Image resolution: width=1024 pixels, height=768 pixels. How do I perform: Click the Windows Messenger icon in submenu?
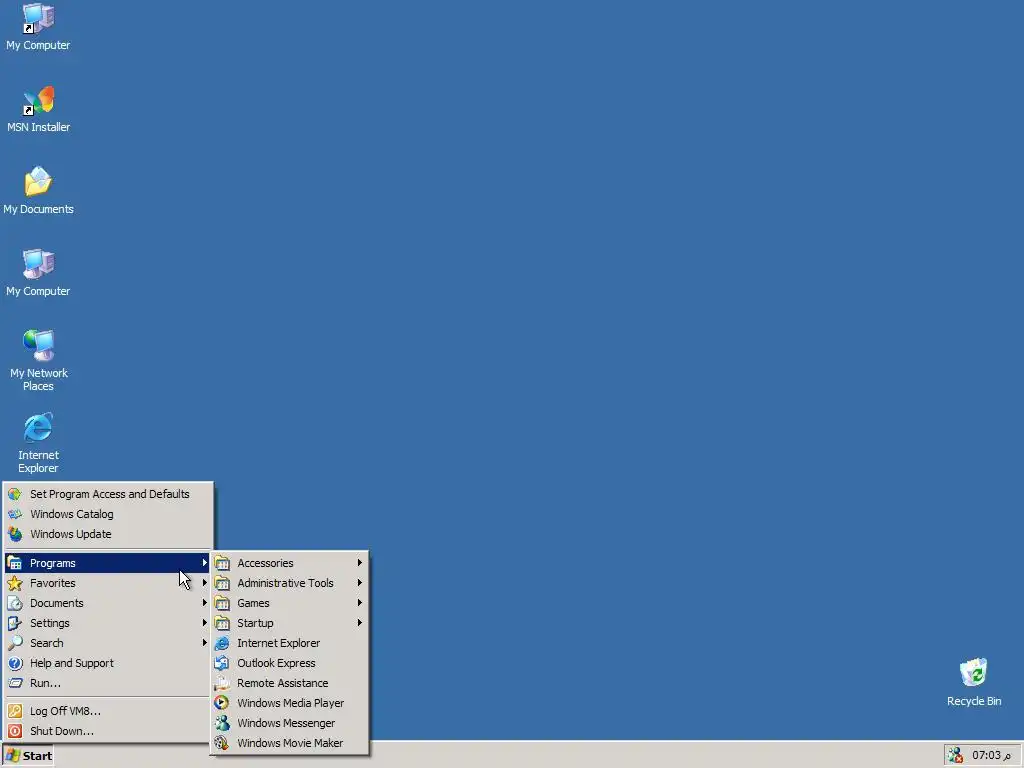pyautogui.click(x=222, y=724)
